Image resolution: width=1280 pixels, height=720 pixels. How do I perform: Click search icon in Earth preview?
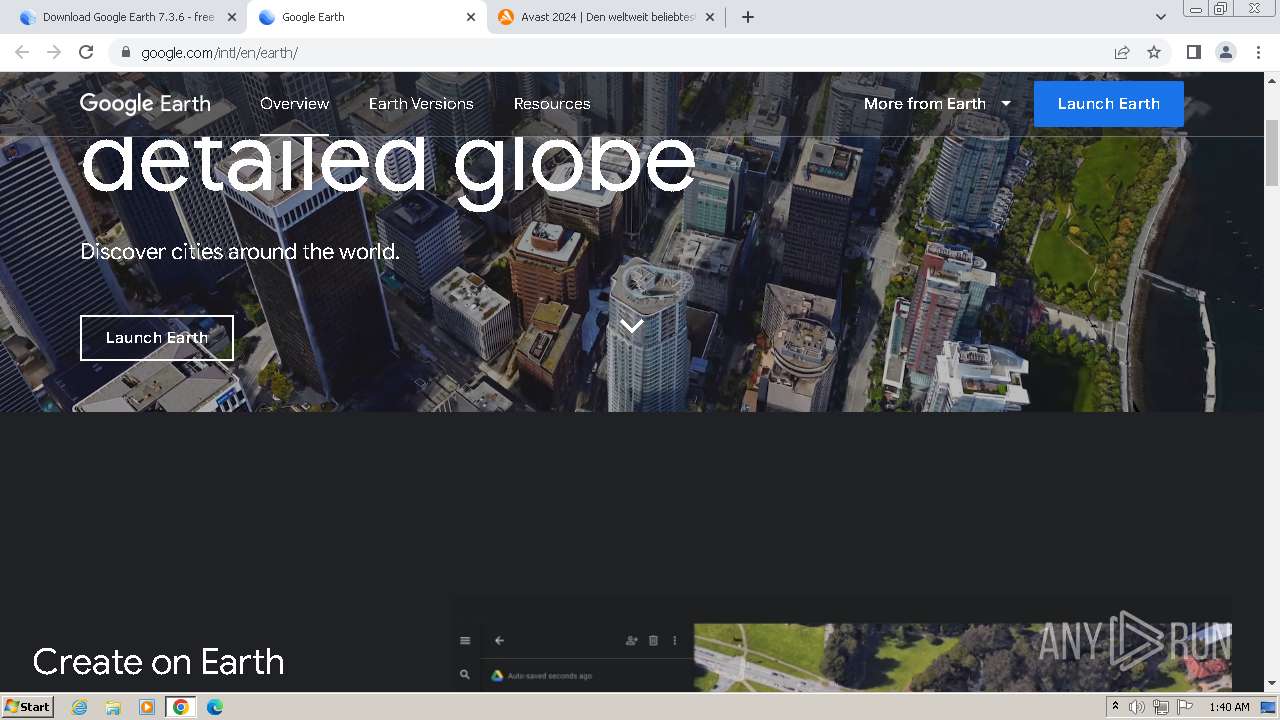(x=465, y=675)
